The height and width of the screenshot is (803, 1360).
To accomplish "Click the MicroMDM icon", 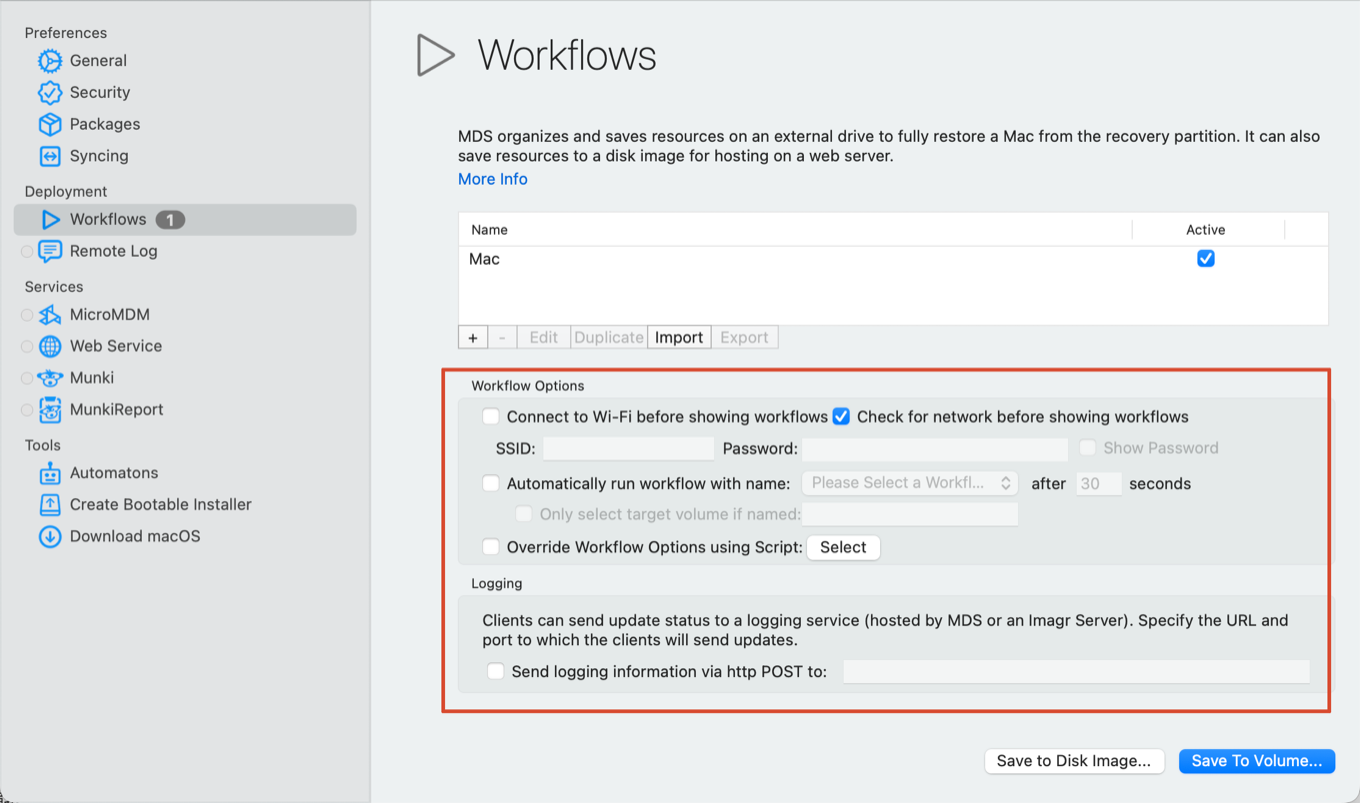I will tap(50, 315).
